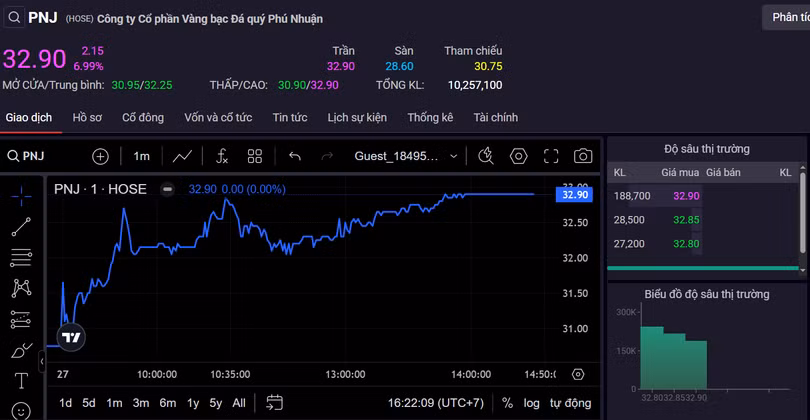Click total volume 10,257,100
Image resolution: width=810 pixels, height=420 pixels.
[475, 85]
